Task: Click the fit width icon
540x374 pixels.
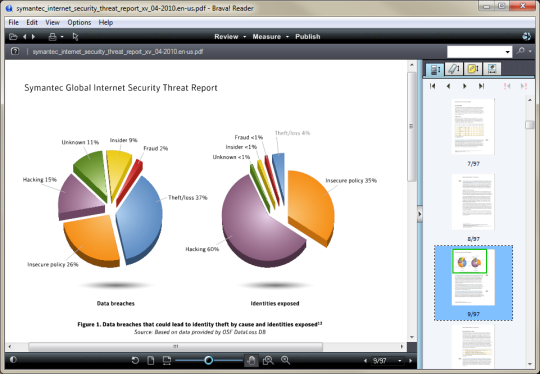Action: coord(167,360)
